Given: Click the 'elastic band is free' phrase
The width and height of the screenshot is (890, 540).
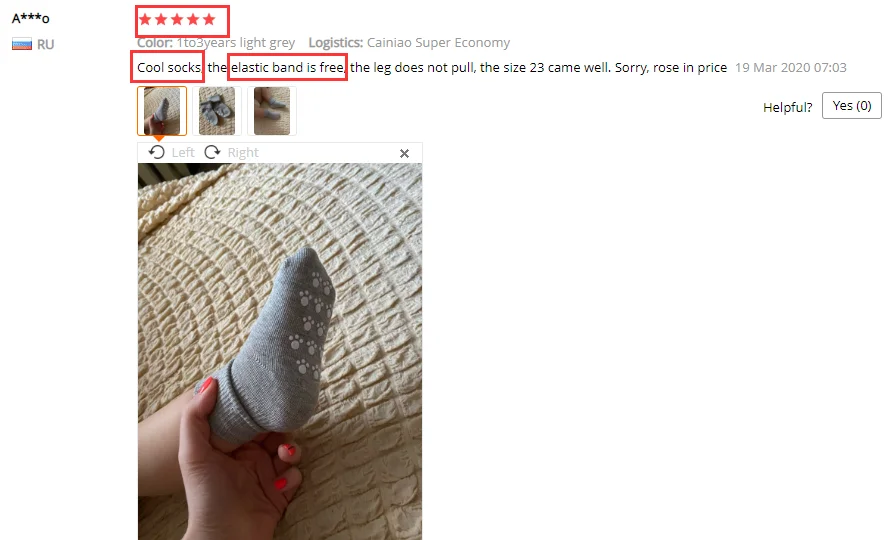Looking at the screenshot, I should (287, 68).
